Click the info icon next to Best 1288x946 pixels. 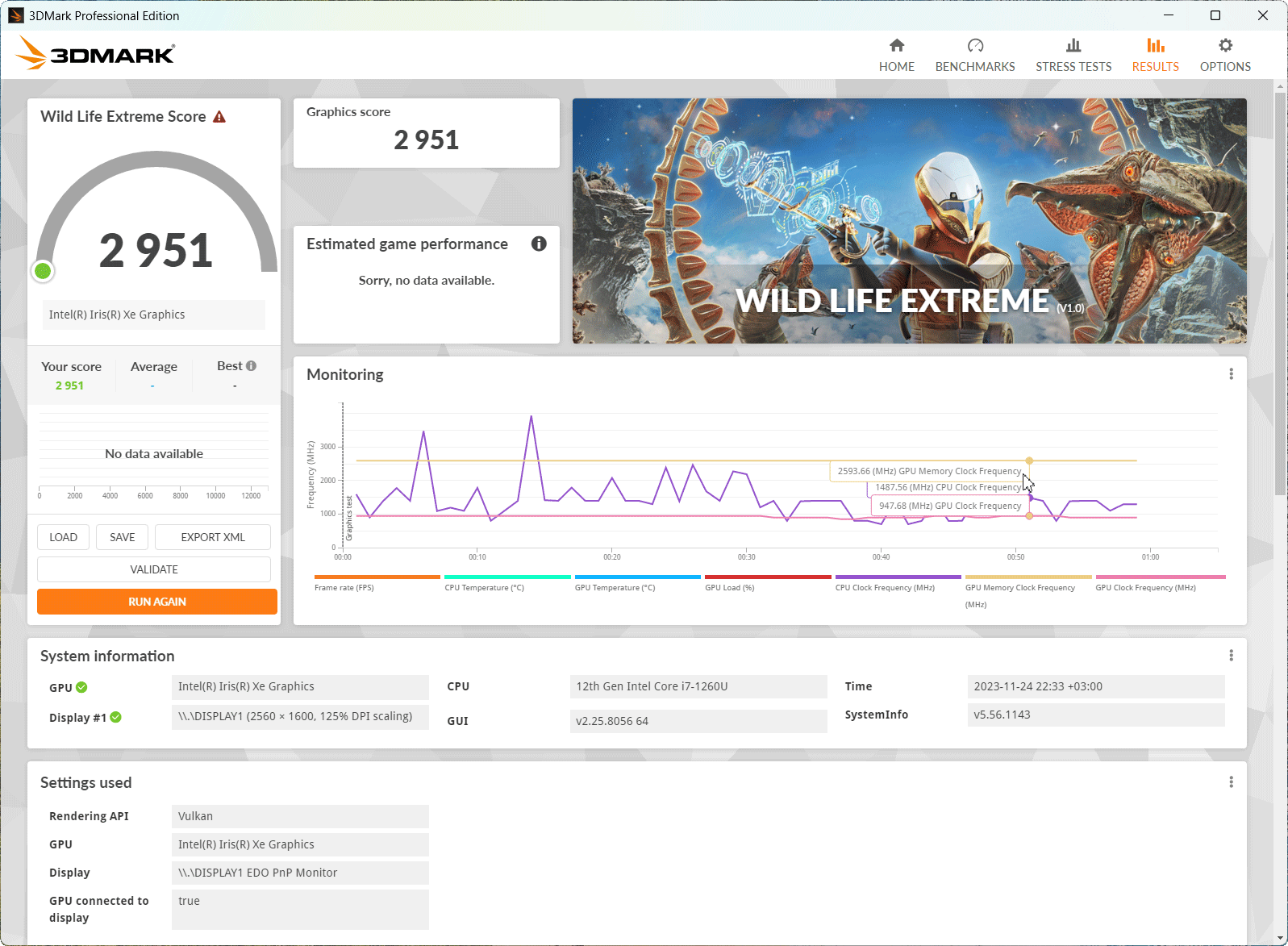point(252,366)
